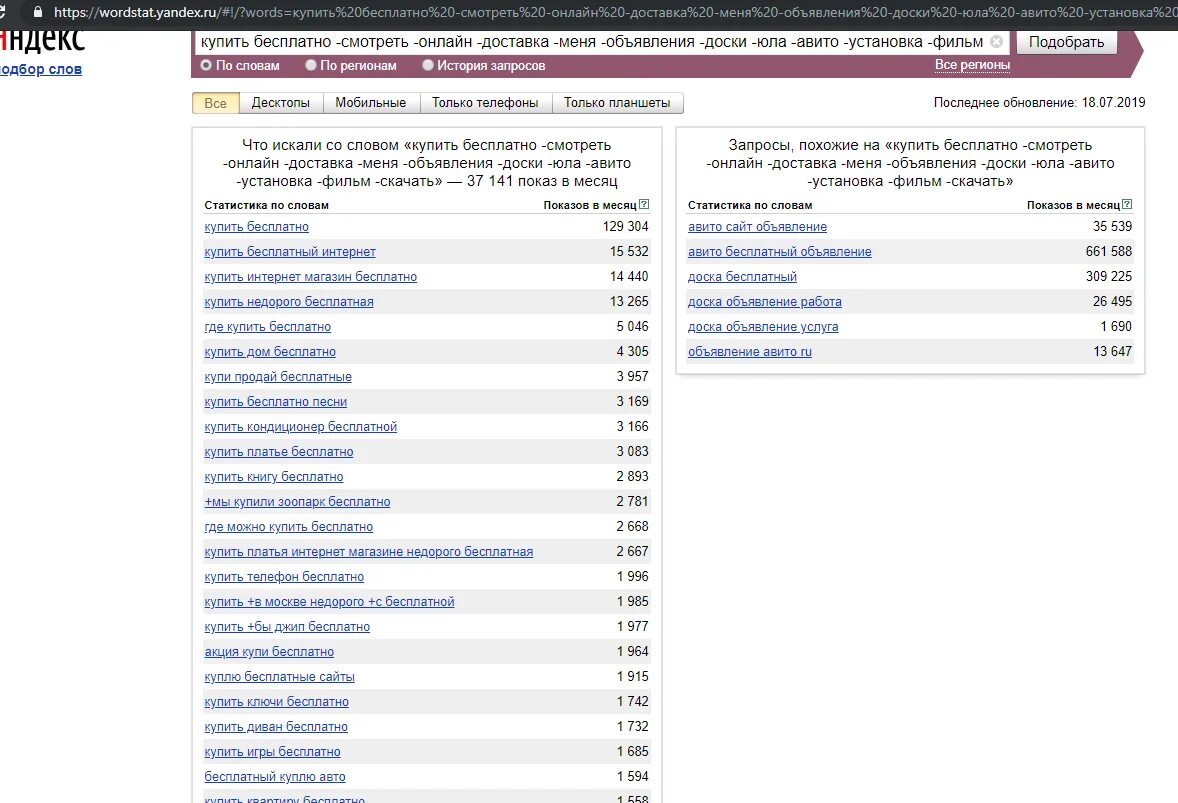Click the browser address bar URL
The width and height of the screenshot is (1178, 803).
tap(615, 12)
